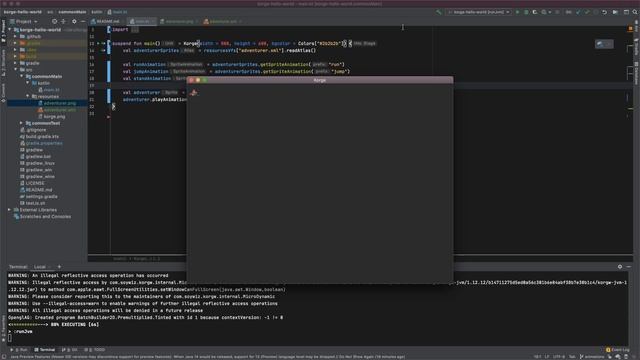
Task: Update project with the blue checkmark icon
Action: pyautogui.click(x=578, y=12)
